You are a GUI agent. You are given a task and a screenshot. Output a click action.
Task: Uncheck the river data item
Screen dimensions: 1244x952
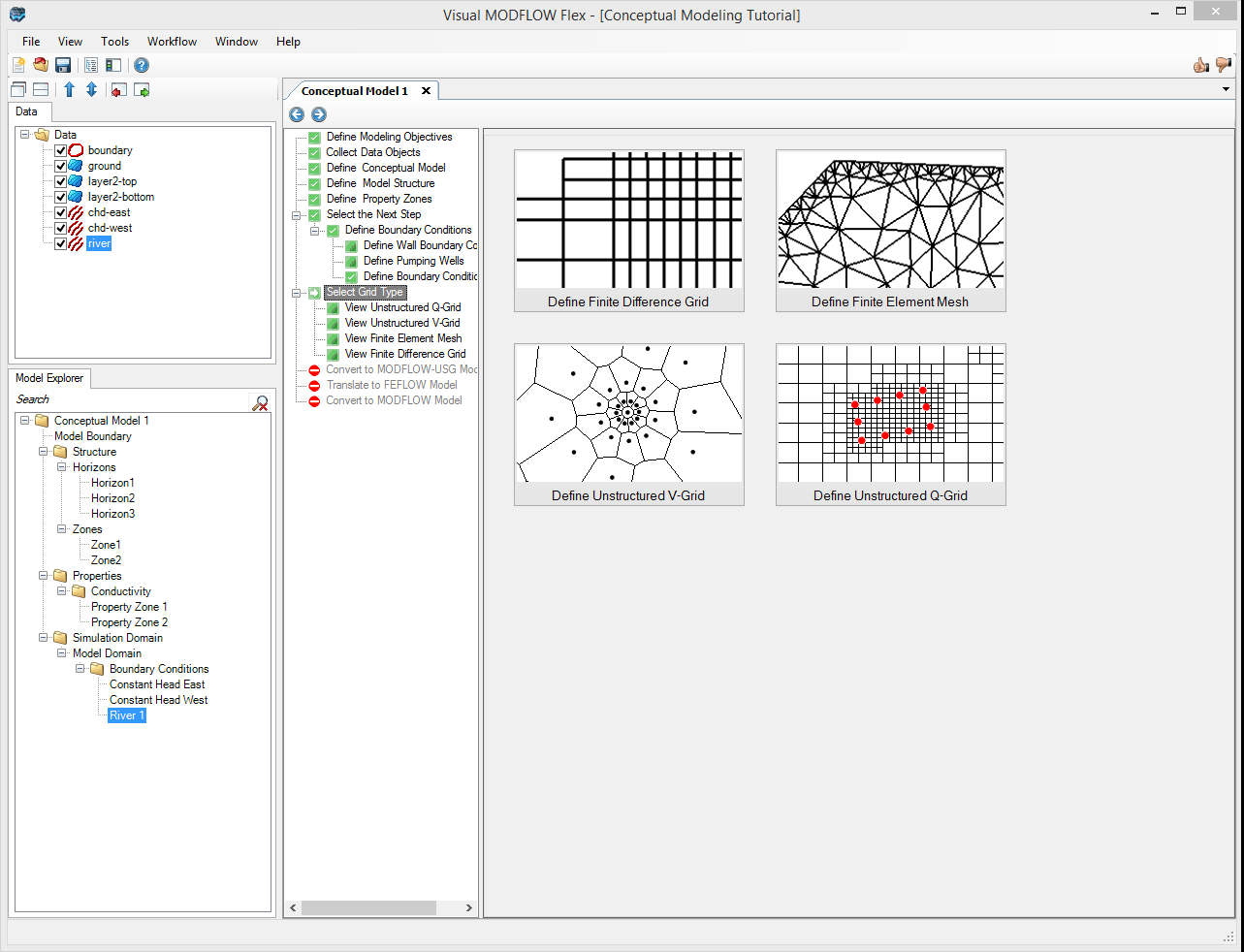coord(61,243)
